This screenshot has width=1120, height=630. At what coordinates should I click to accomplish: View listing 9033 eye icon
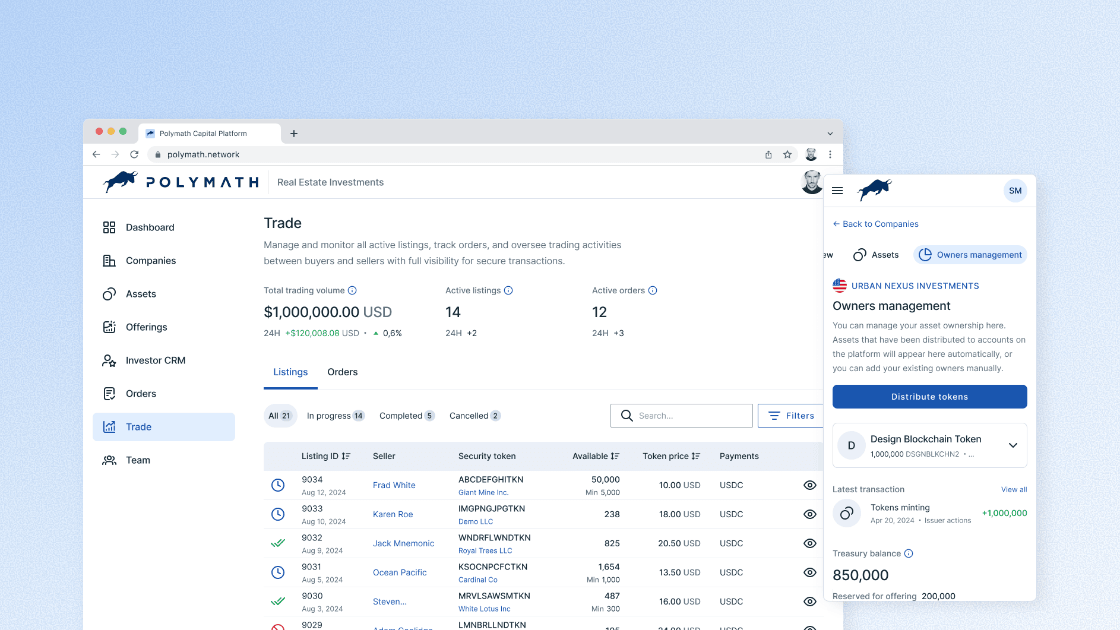[x=809, y=514]
